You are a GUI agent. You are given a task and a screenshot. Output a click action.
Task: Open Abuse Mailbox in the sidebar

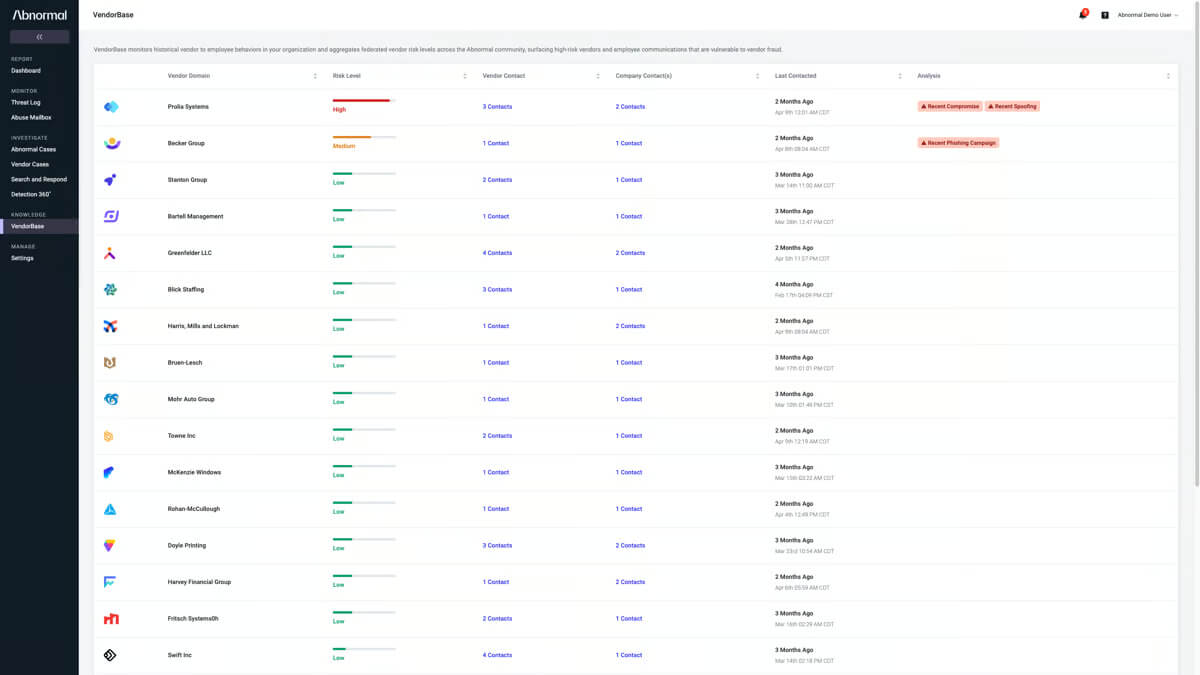tap(31, 118)
